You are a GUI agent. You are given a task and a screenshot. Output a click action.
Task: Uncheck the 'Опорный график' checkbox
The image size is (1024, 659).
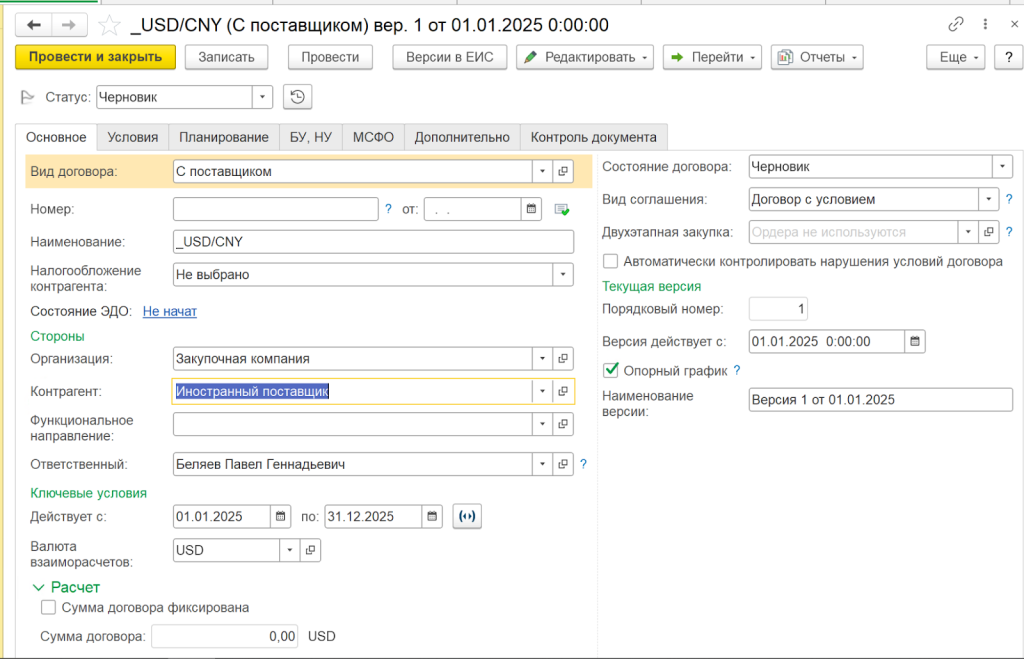611,370
